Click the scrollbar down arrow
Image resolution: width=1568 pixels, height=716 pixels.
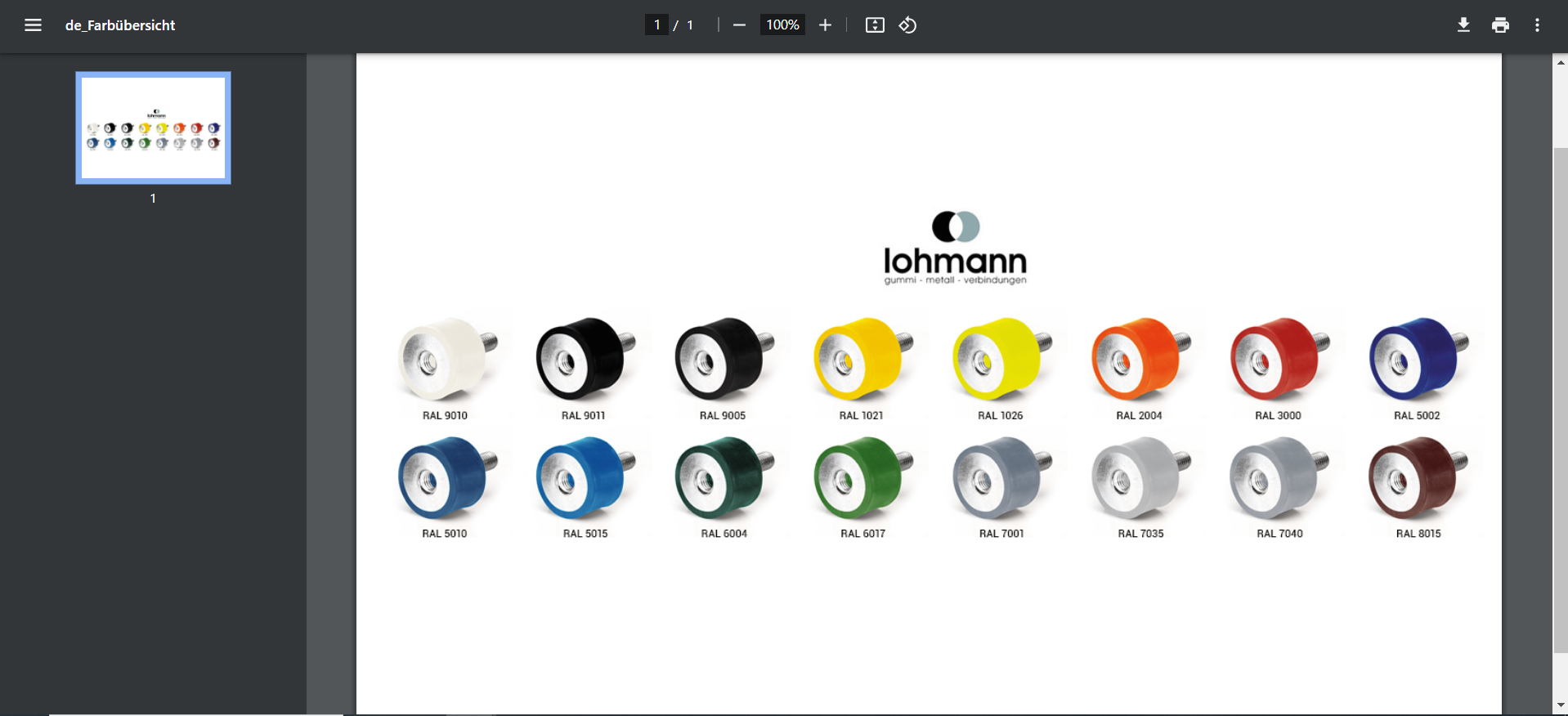[1561, 705]
